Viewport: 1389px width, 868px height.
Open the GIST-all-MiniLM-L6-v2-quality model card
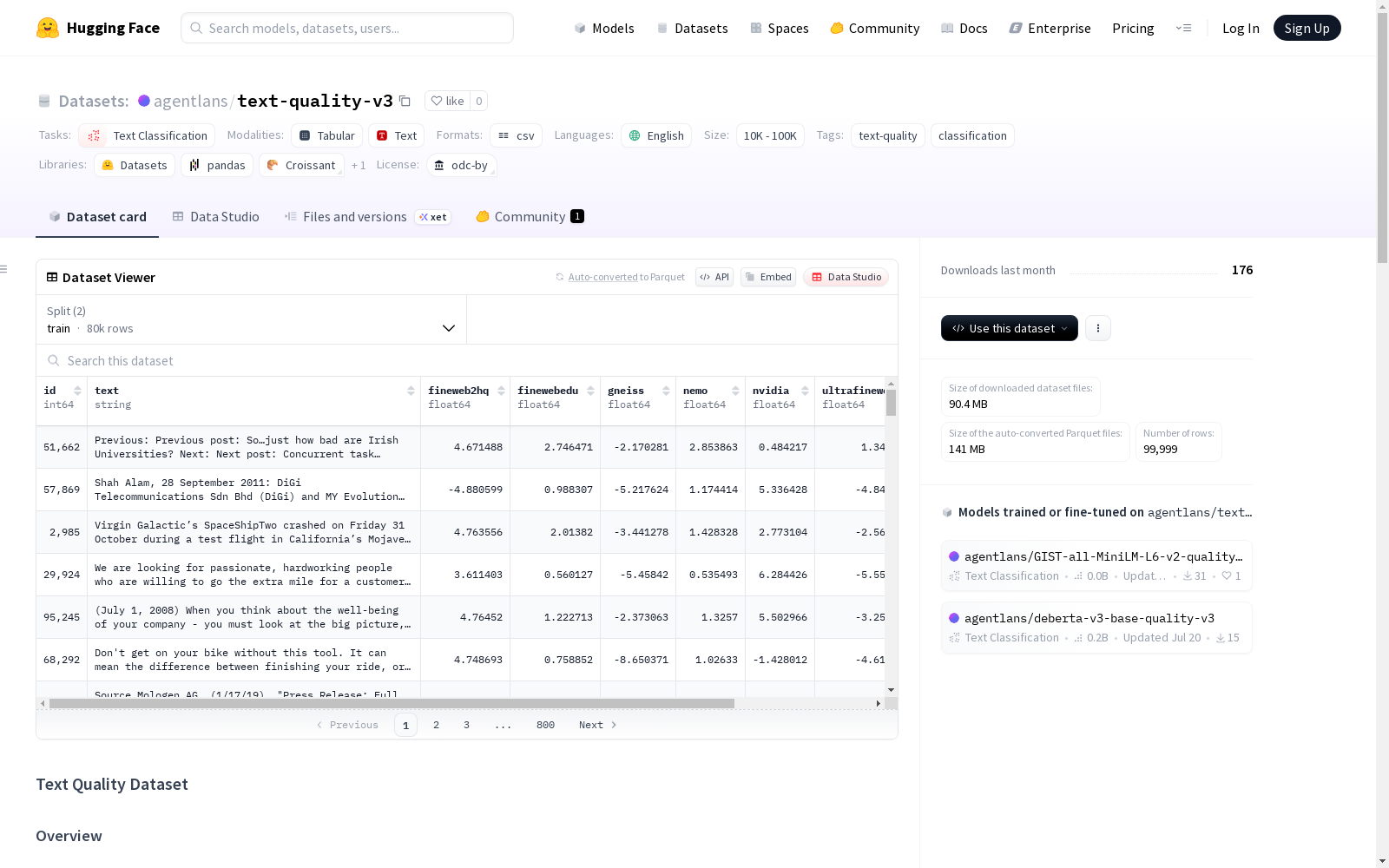point(1096,565)
